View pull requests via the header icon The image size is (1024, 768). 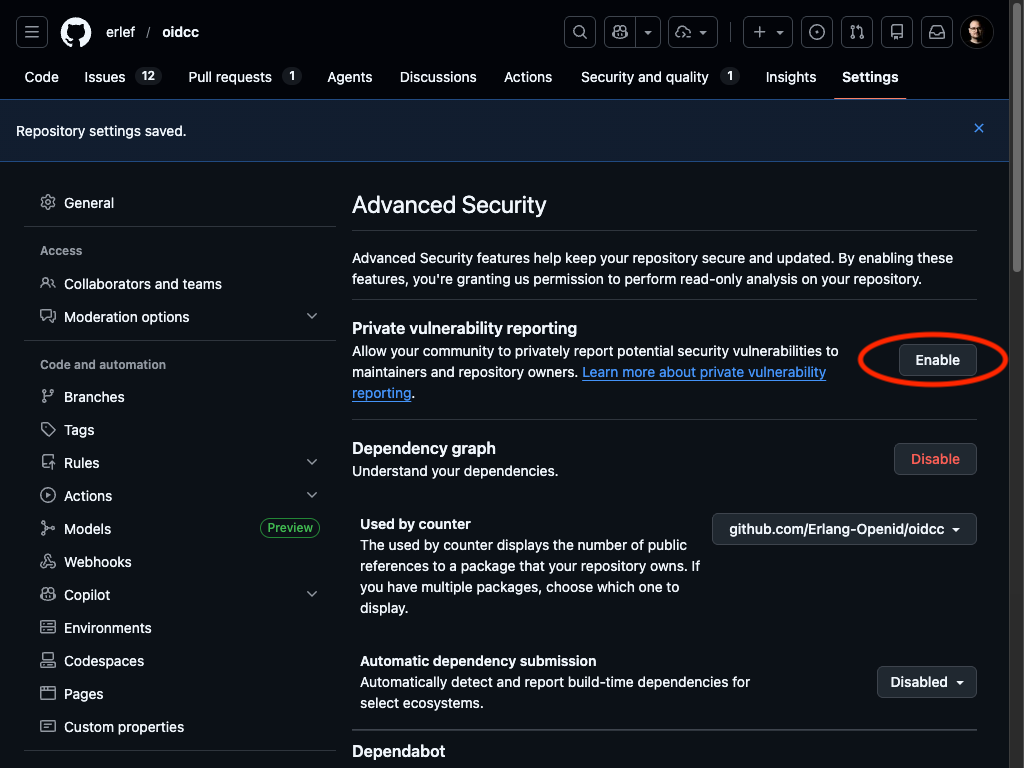coord(857,32)
